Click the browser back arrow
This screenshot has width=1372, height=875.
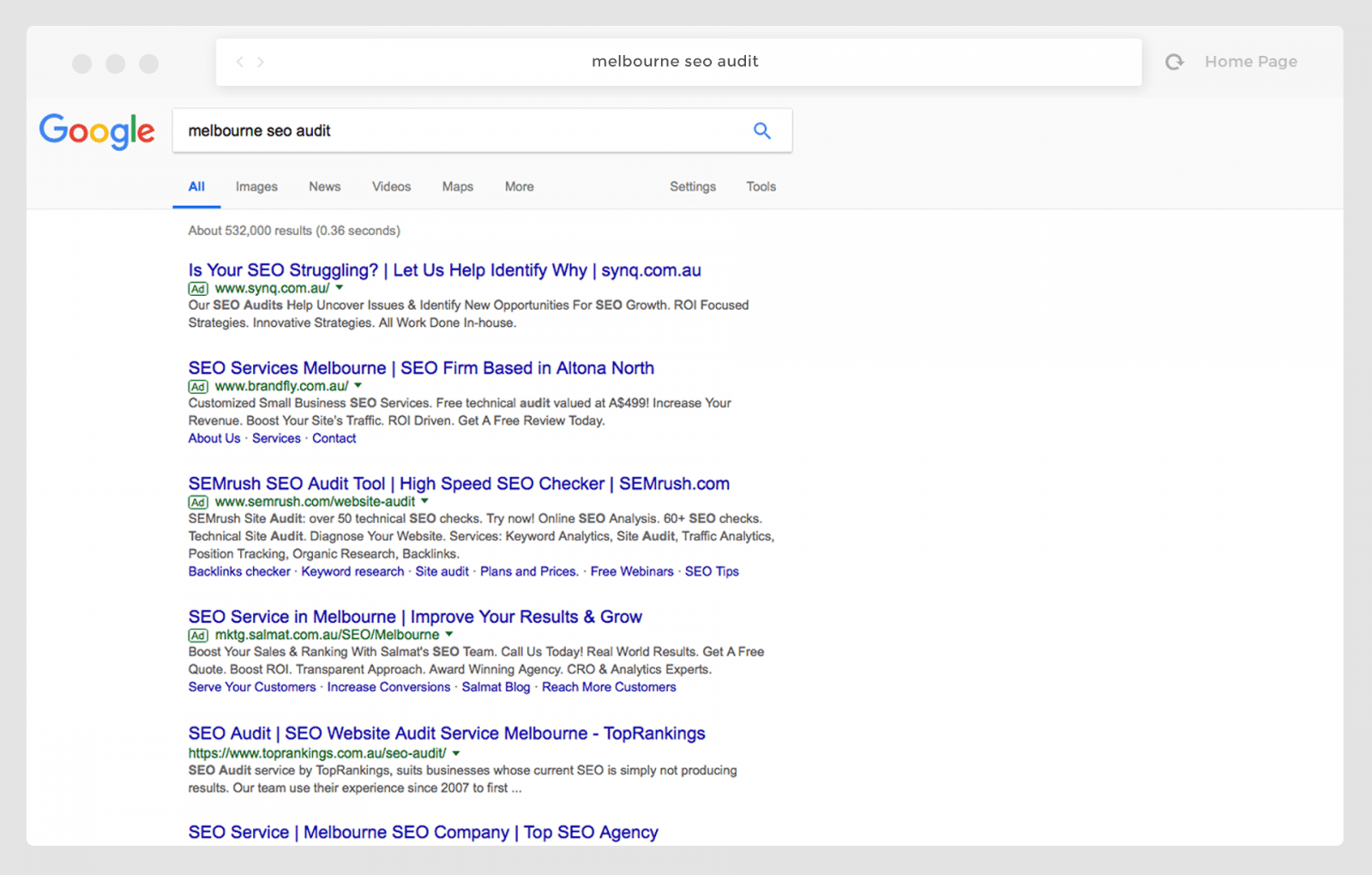click(240, 62)
